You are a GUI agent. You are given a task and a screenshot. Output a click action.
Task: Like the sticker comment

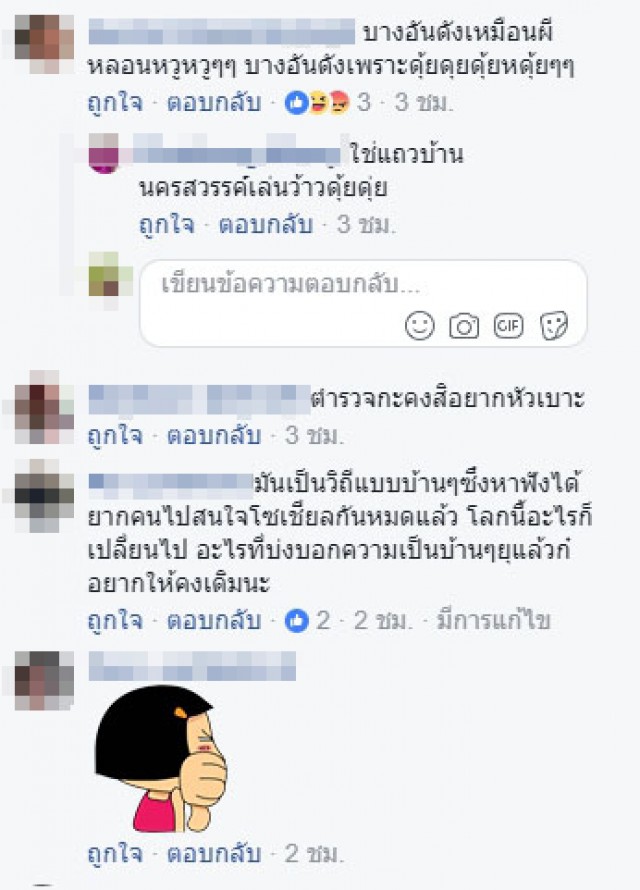coord(115,854)
